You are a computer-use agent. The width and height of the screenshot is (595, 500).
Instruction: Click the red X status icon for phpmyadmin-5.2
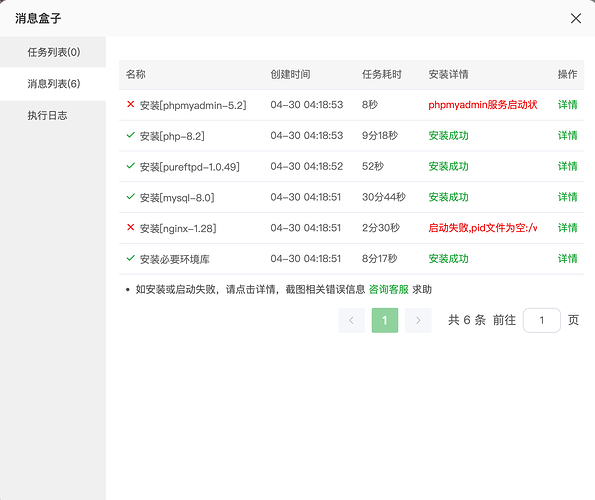tap(131, 104)
